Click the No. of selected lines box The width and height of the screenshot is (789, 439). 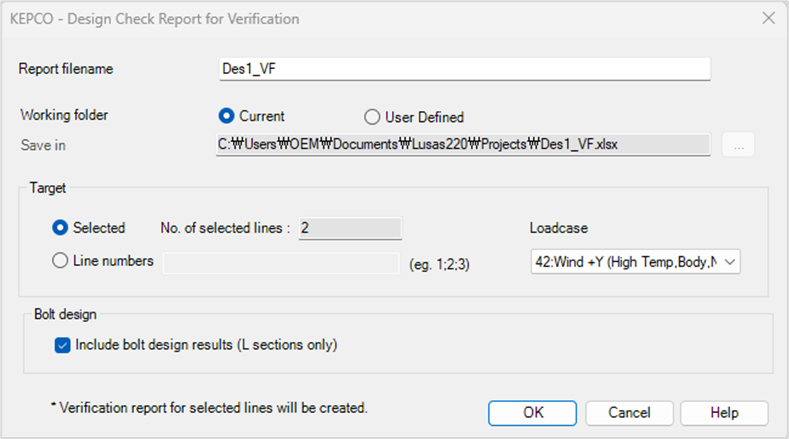point(349,229)
